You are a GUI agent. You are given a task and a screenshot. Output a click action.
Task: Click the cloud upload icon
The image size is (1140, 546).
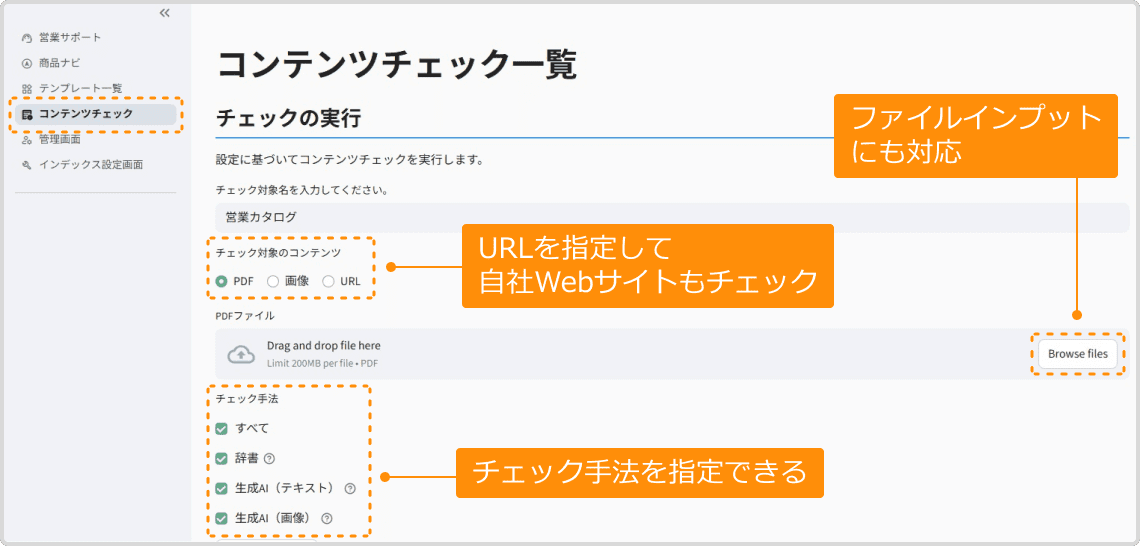[x=241, y=354]
